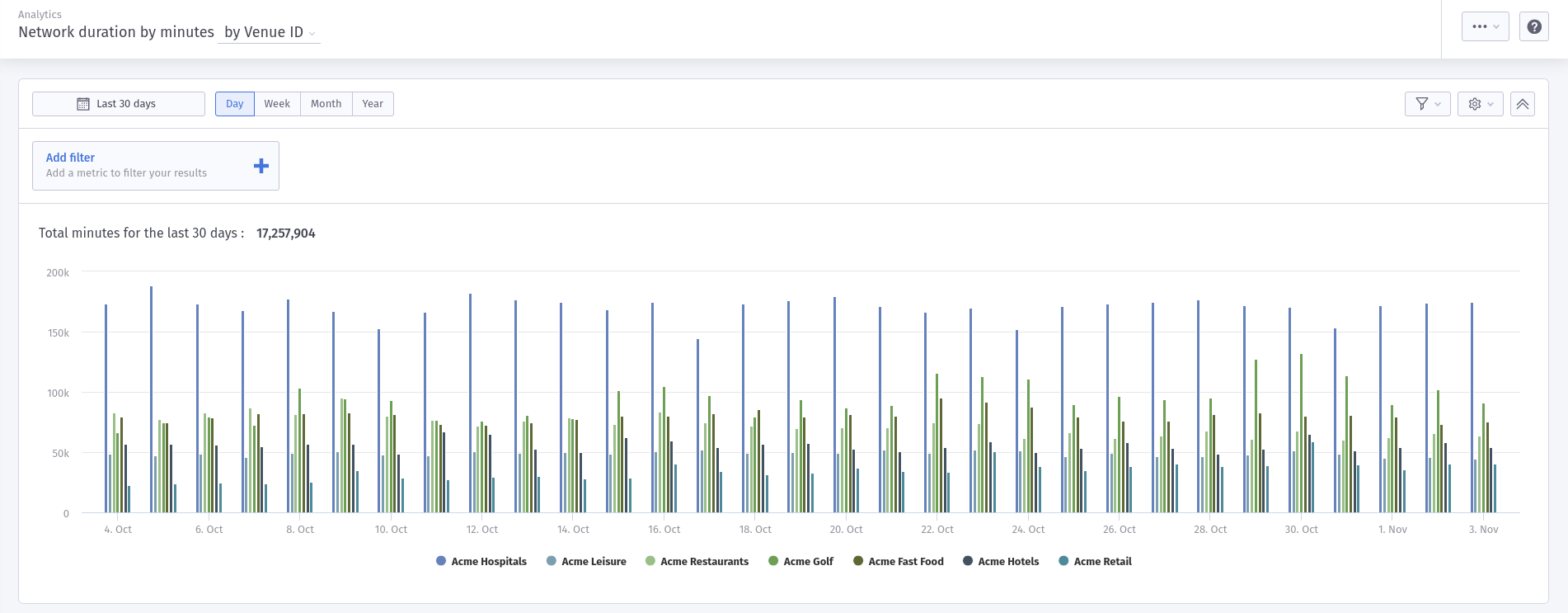Switch to Year granularity
The image size is (1568, 613).
[x=373, y=104]
